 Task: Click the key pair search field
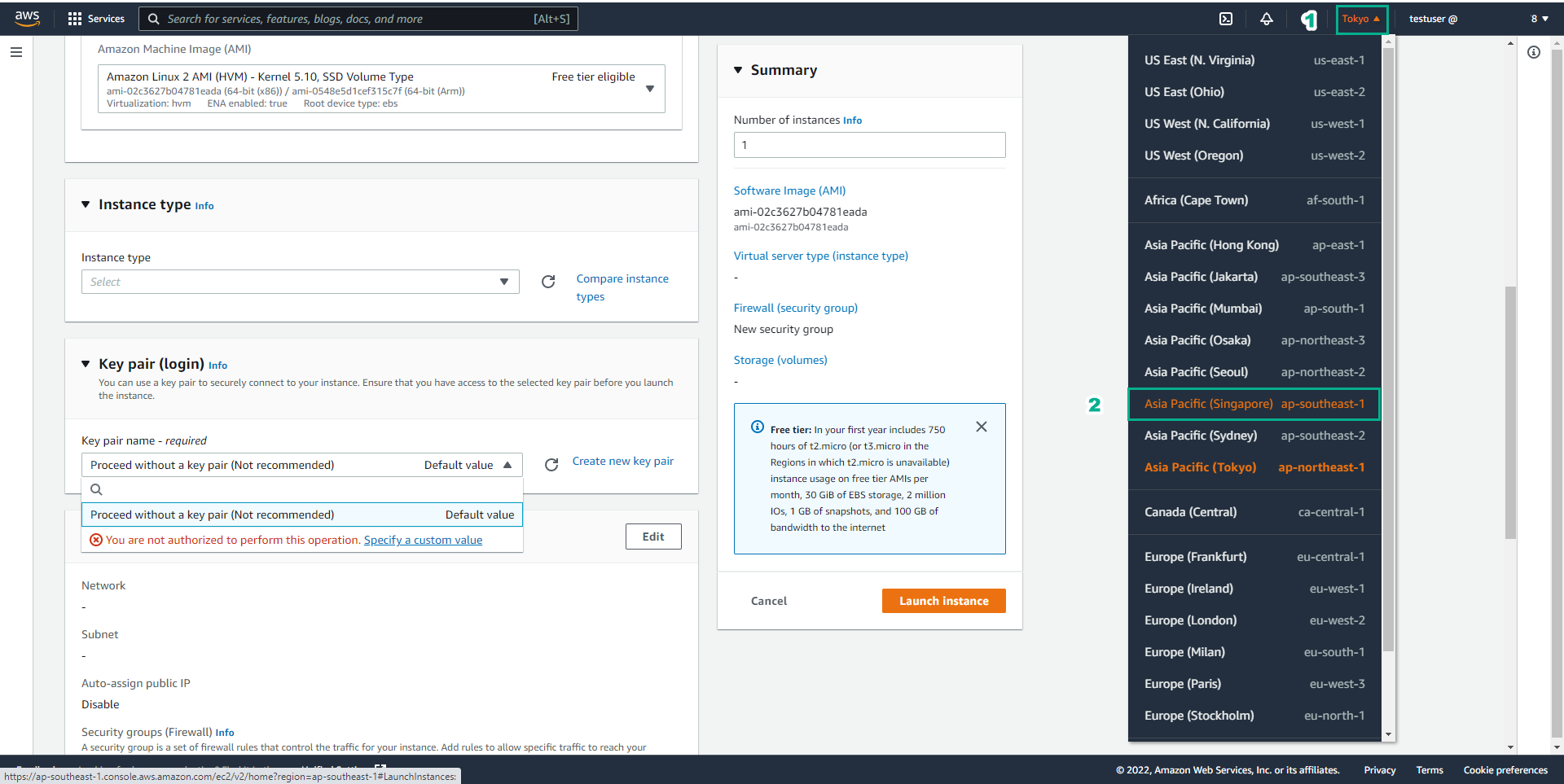pos(302,489)
